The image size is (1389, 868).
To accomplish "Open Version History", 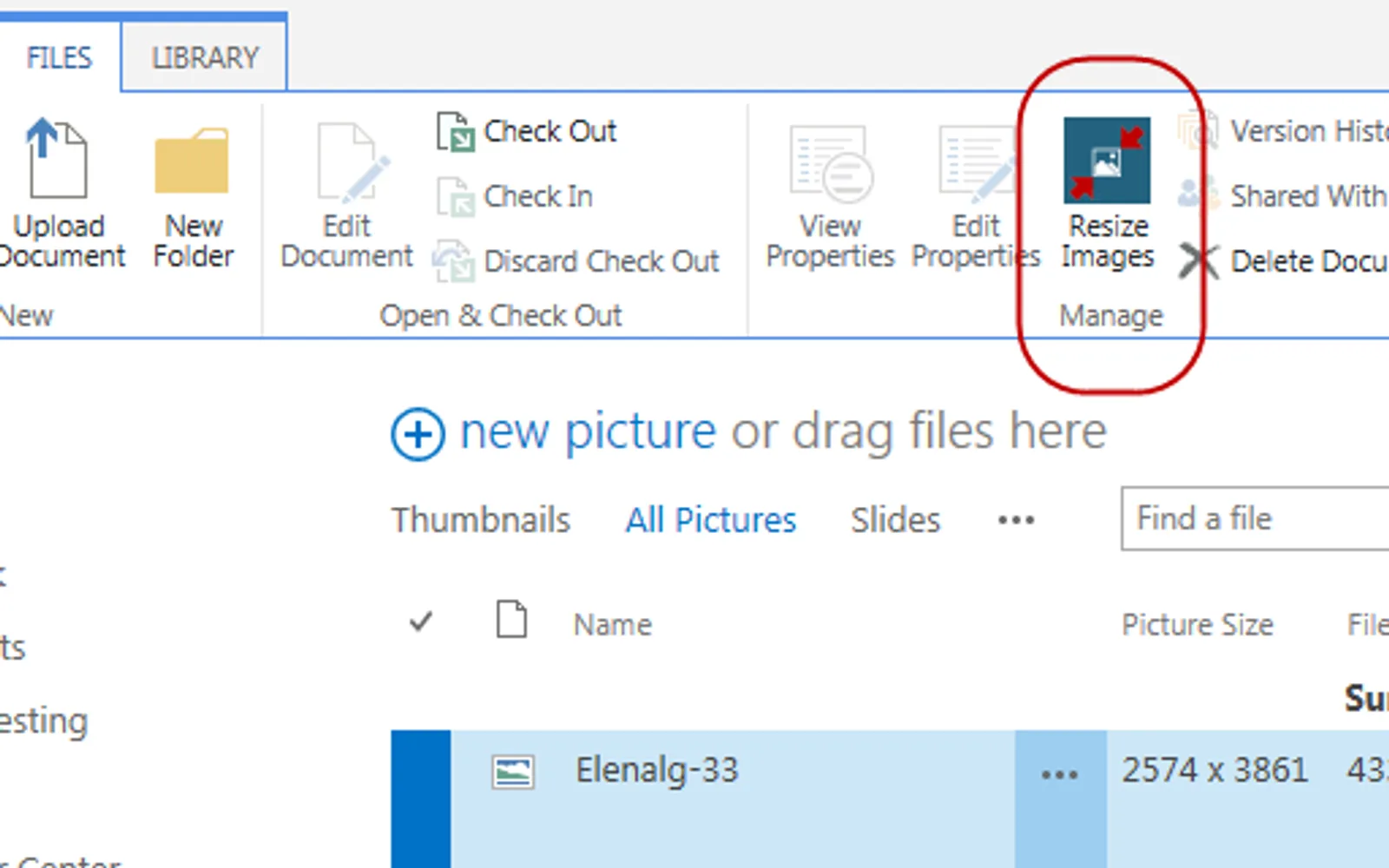I will (1283, 131).
